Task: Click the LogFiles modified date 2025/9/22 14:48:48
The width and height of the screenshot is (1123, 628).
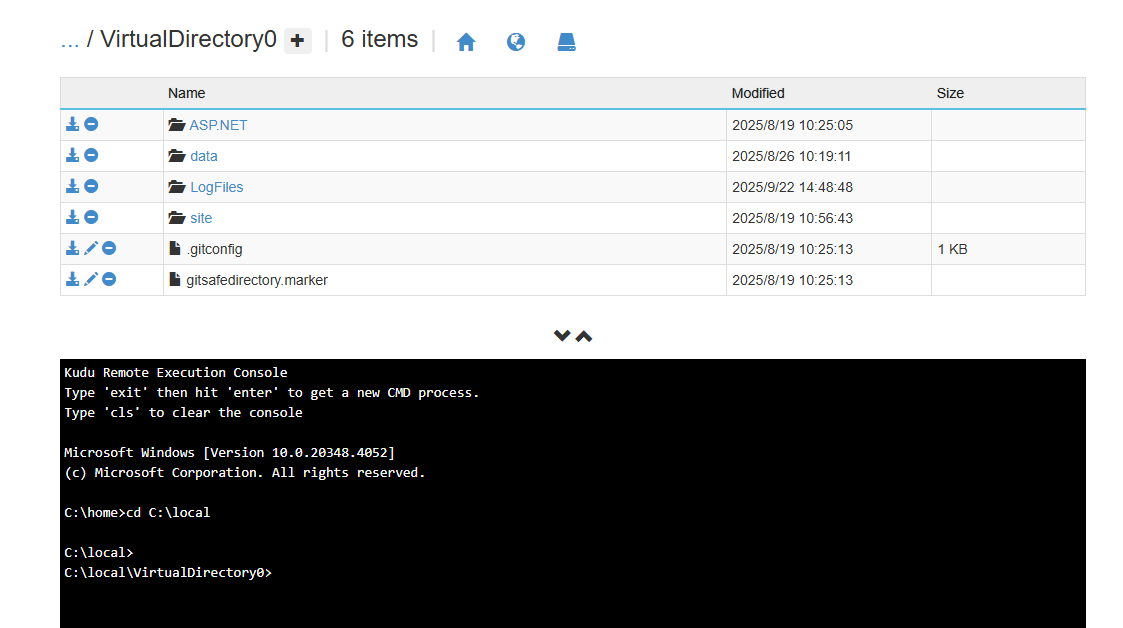Action: (792, 187)
